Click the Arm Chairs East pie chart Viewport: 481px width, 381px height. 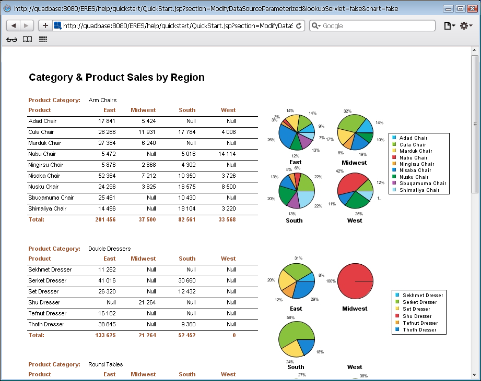pyautogui.click(x=296, y=132)
